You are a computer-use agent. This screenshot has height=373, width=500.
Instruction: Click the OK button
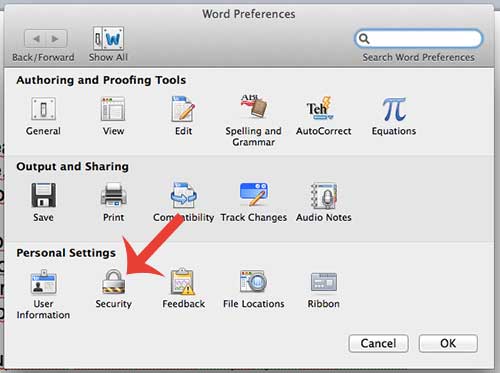click(448, 343)
